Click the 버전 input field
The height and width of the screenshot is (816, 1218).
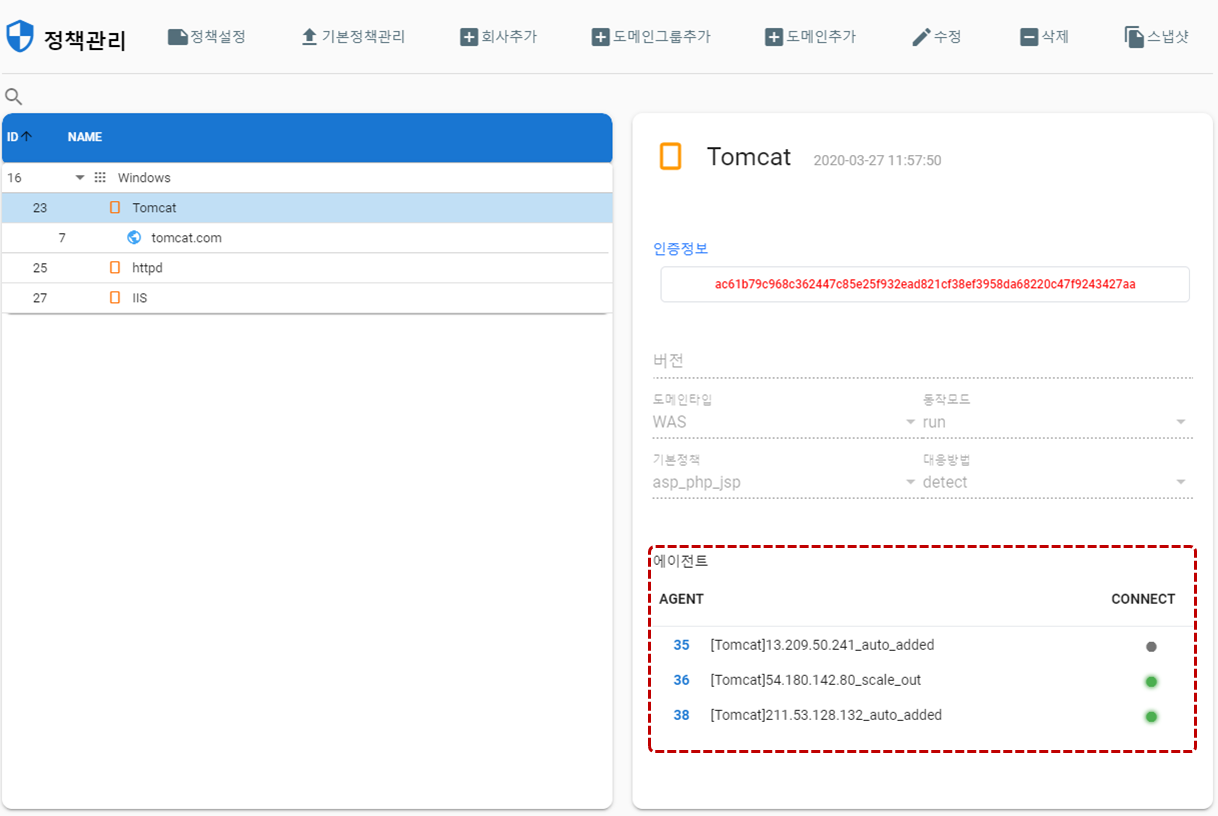[923, 360]
